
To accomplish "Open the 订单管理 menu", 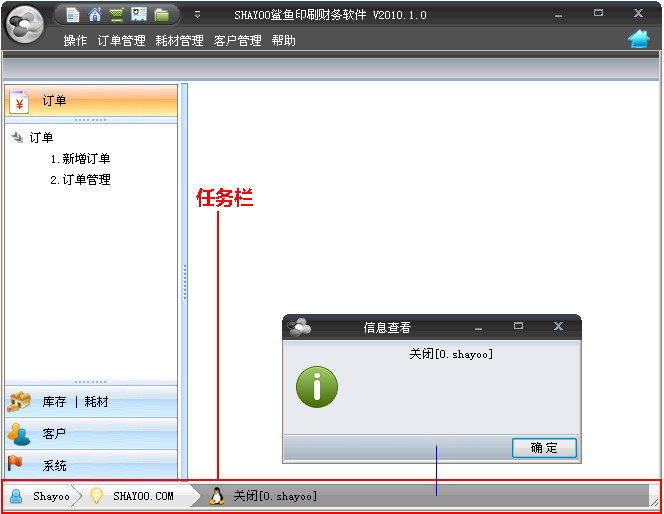I will point(122,41).
